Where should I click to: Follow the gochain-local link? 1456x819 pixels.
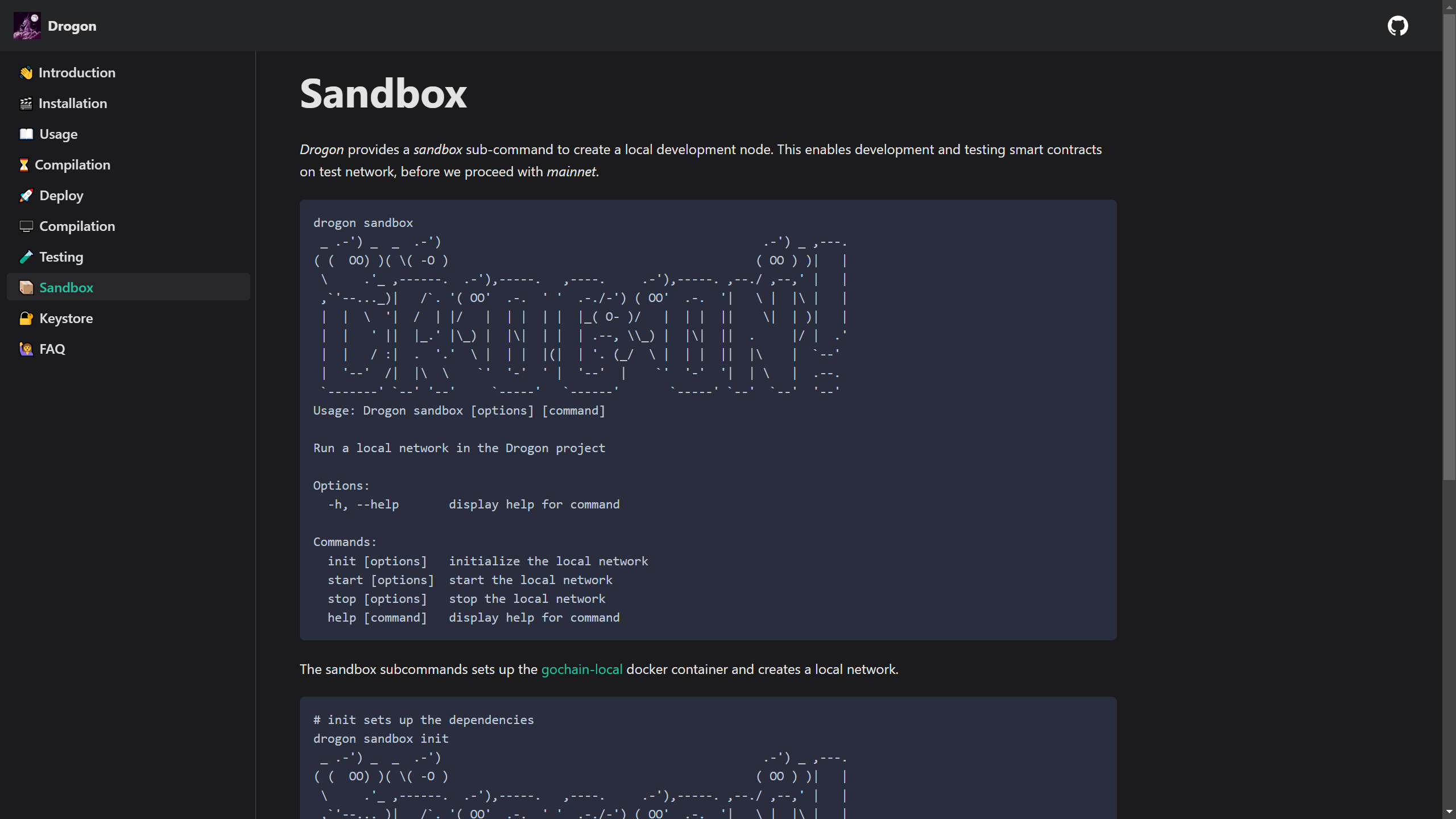point(581,669)
